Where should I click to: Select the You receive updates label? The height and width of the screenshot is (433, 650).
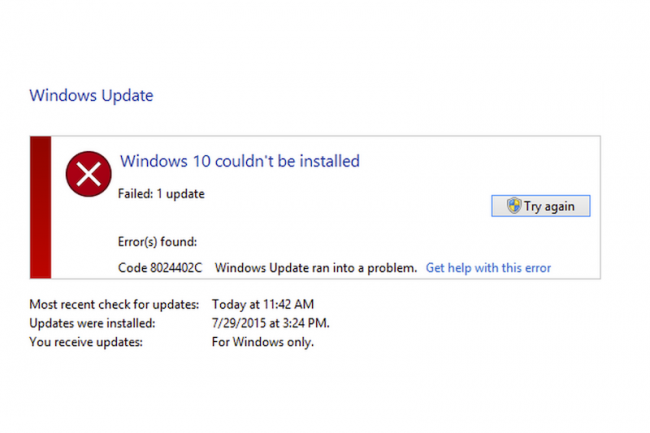86,342
